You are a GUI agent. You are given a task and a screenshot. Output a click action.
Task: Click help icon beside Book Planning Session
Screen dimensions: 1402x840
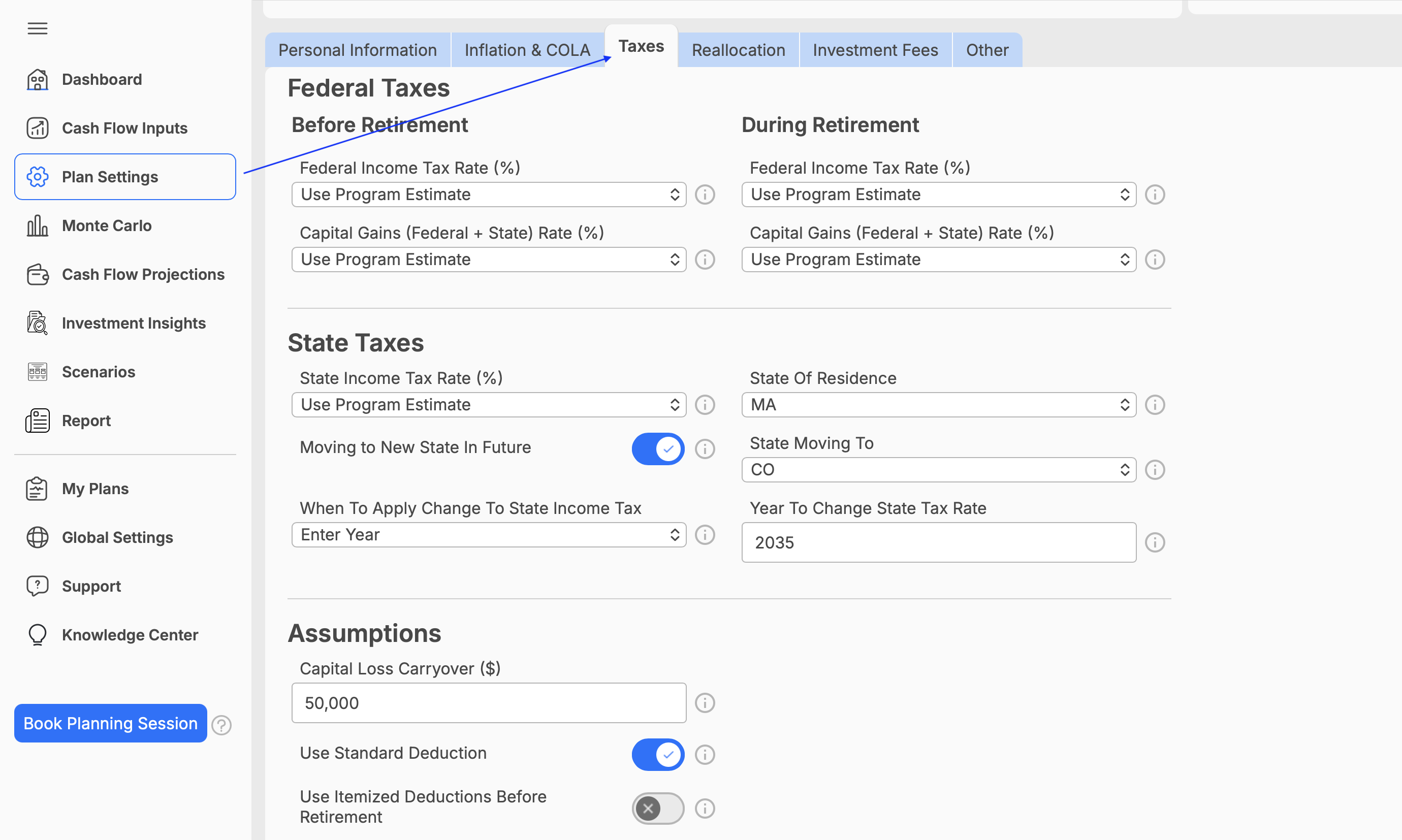point(221,725)
